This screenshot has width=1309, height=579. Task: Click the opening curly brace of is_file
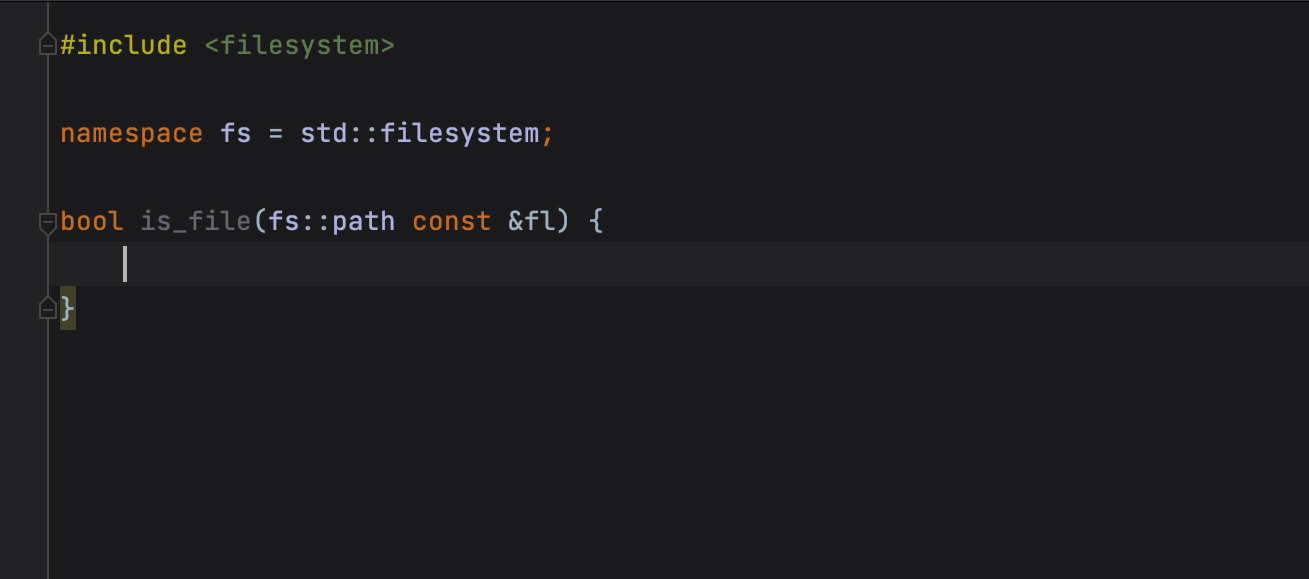coord(596,221)
